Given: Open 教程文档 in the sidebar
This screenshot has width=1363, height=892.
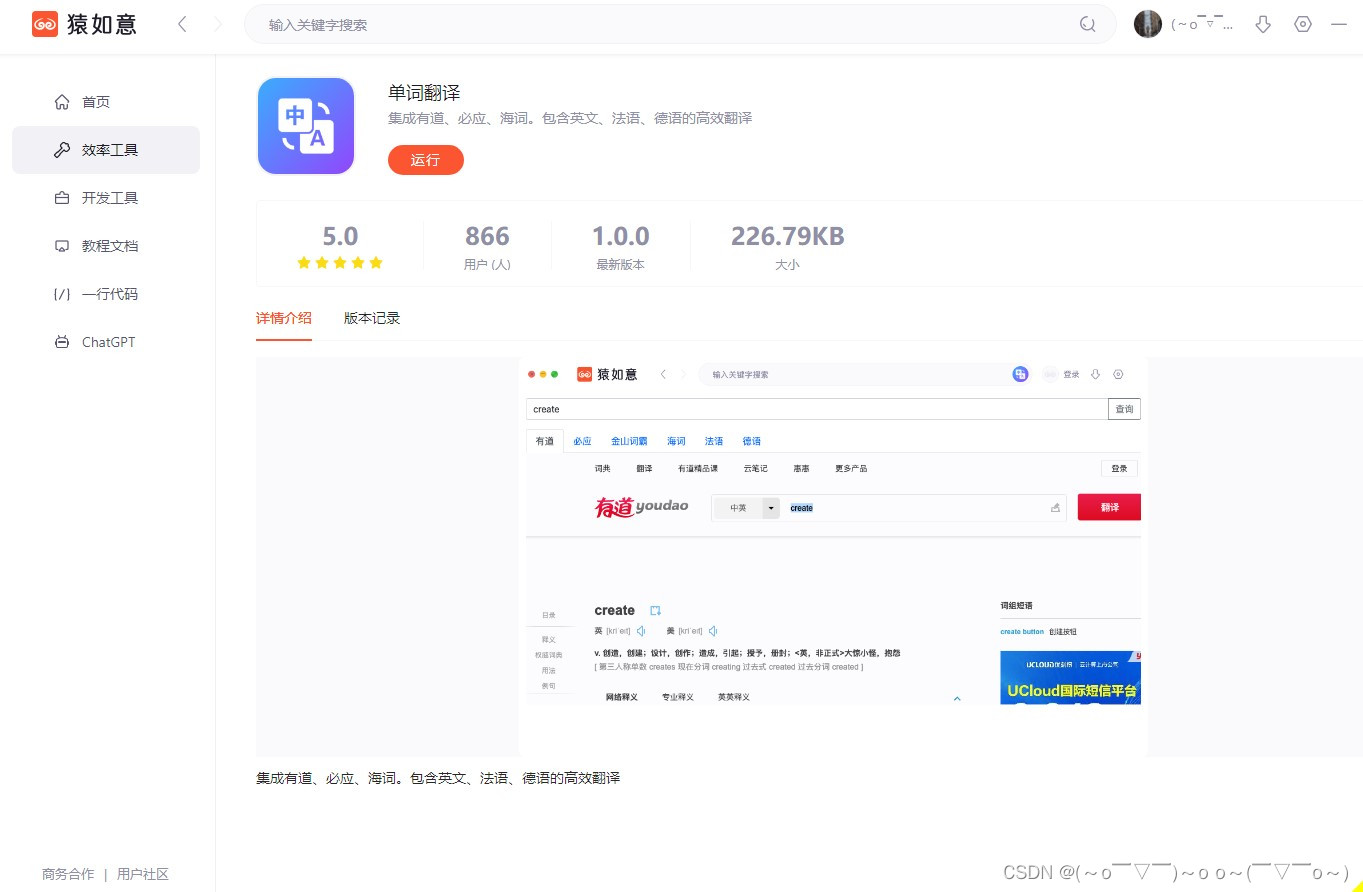Looking at the screenshot, I should click(x=106, y=246).
